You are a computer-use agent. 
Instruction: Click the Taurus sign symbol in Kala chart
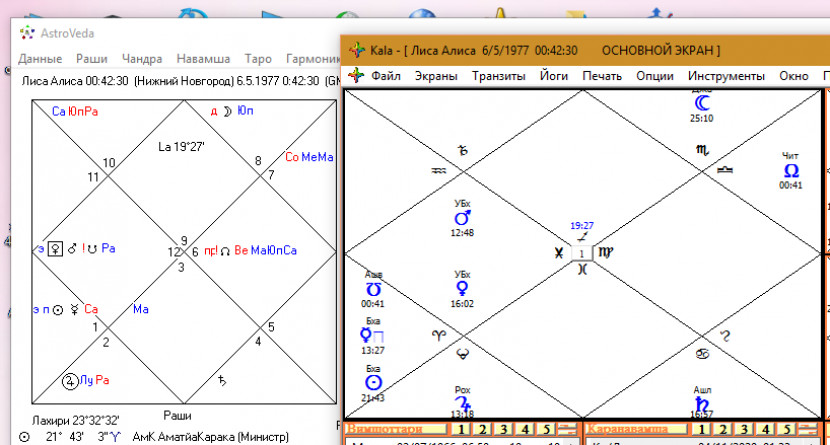tap(463, 355)
